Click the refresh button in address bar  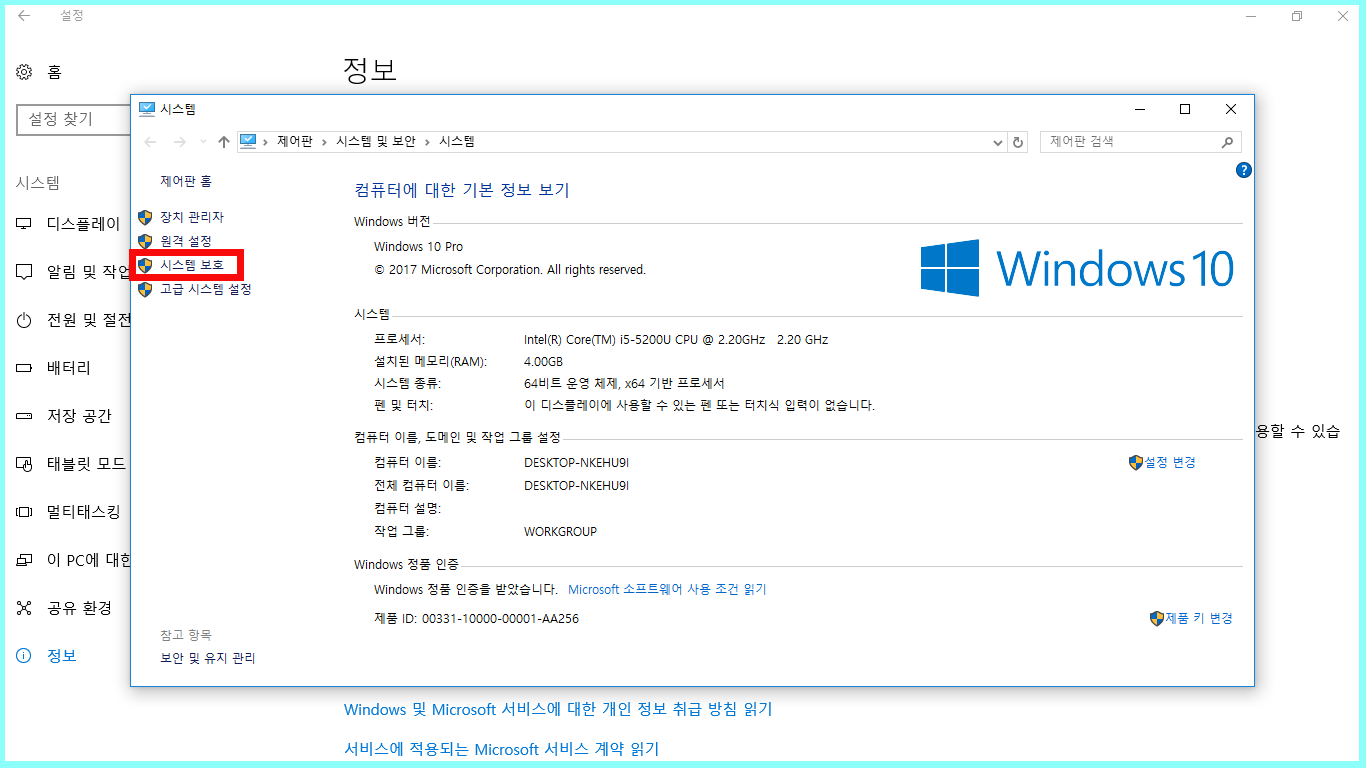pyautogui.click(x=1018, y=142)
